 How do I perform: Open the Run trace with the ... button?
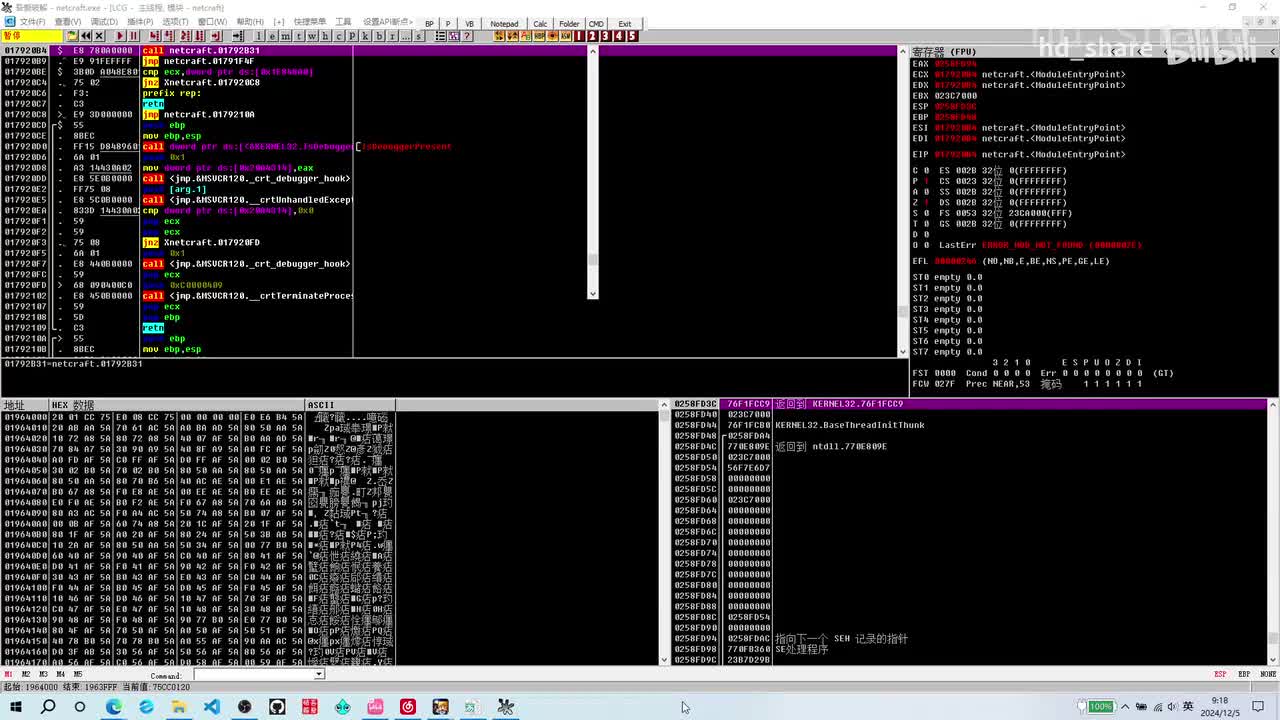coord(404,36)
